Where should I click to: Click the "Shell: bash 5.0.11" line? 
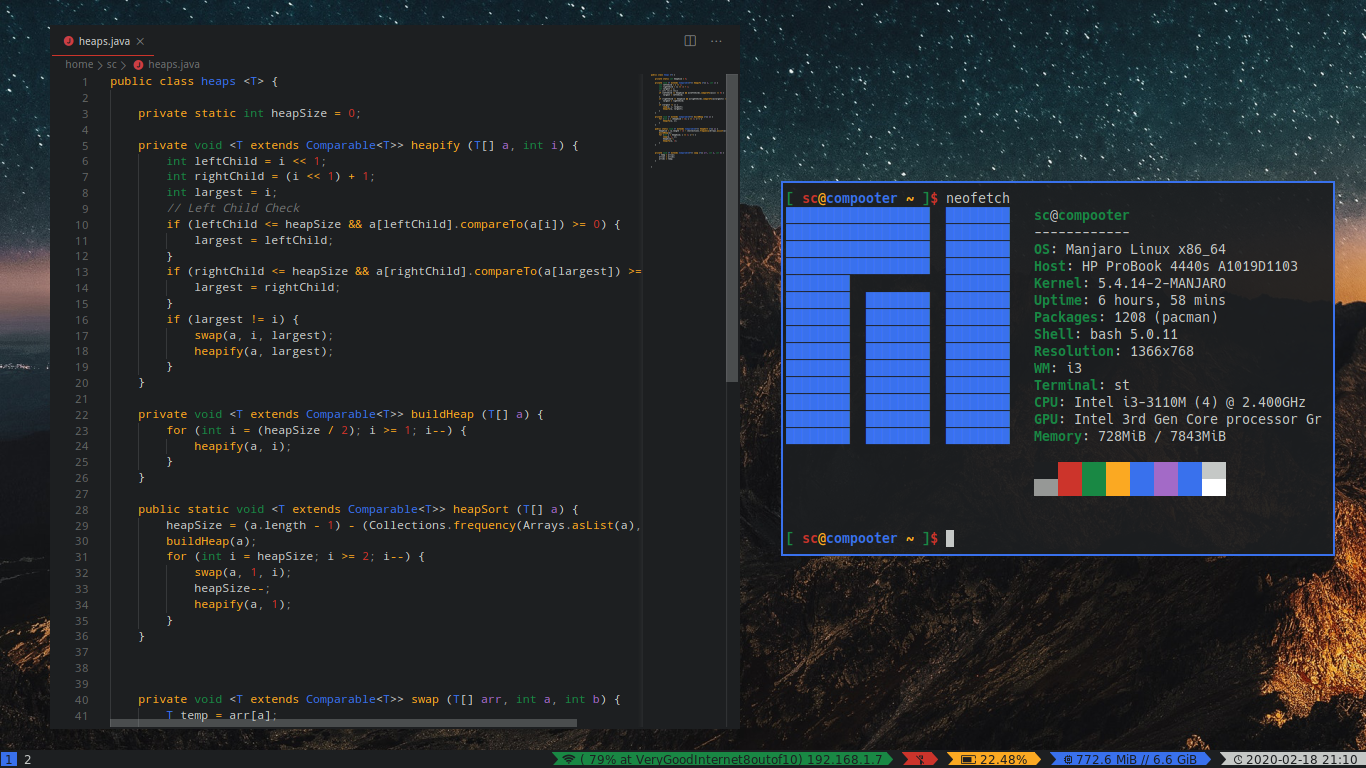click(x=1106, y=334)
